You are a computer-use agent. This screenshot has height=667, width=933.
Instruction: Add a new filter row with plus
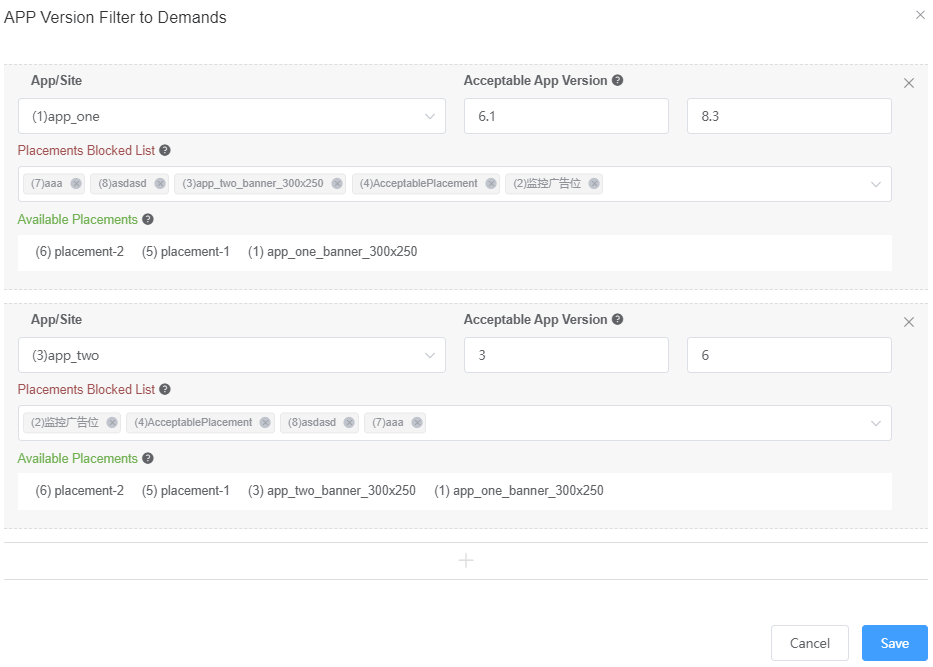pos(466,560)
